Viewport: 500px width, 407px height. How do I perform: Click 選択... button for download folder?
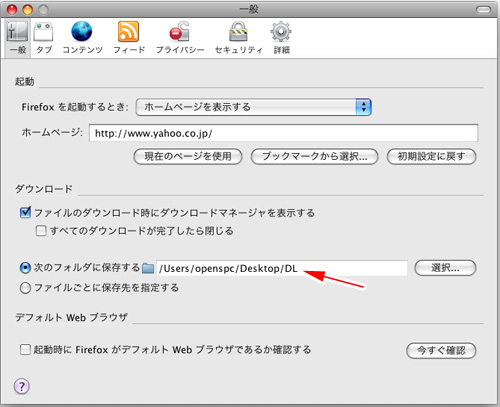(x=445, y=268)
